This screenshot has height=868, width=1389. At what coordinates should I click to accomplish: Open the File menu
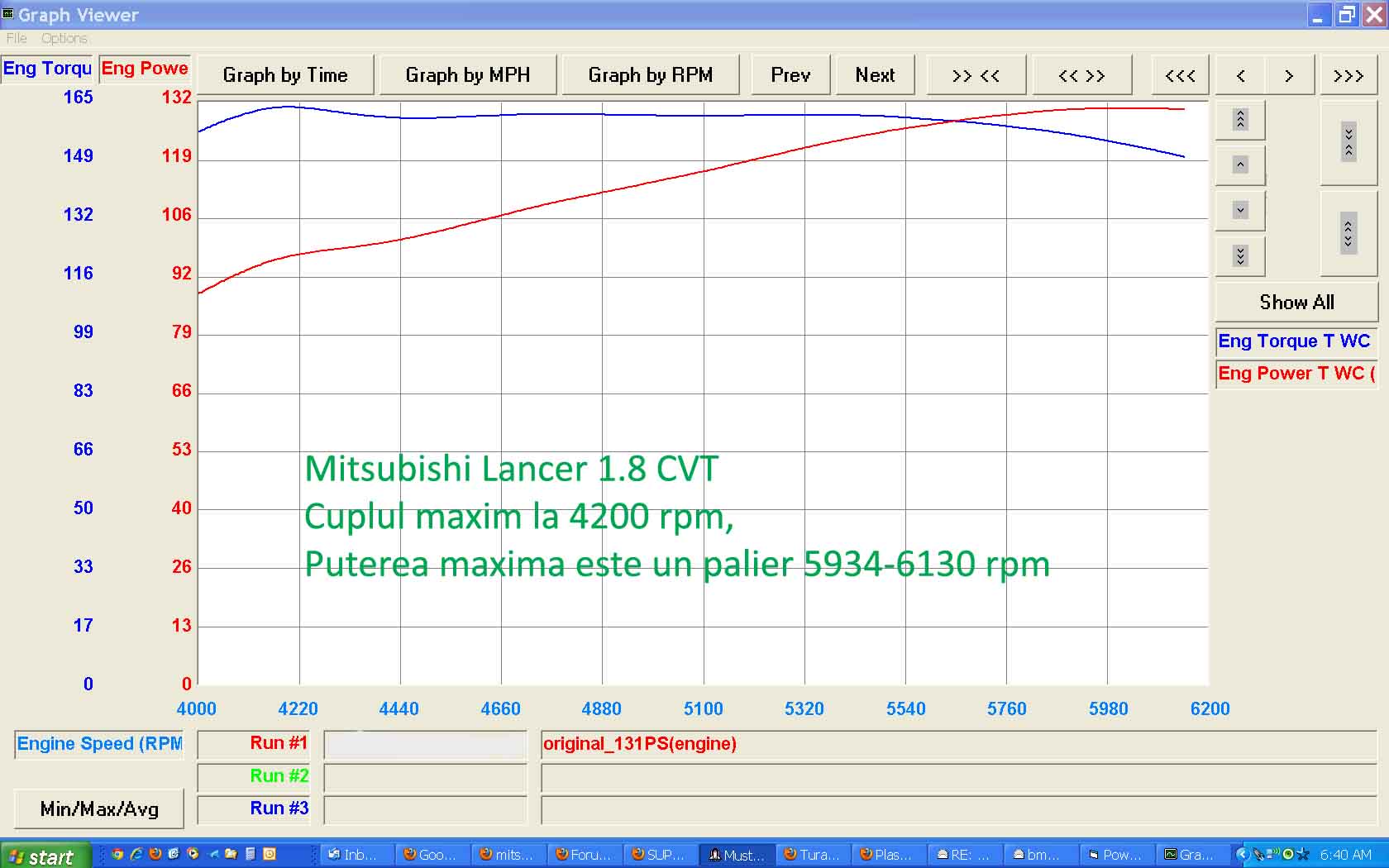click(x=17, y=38)
